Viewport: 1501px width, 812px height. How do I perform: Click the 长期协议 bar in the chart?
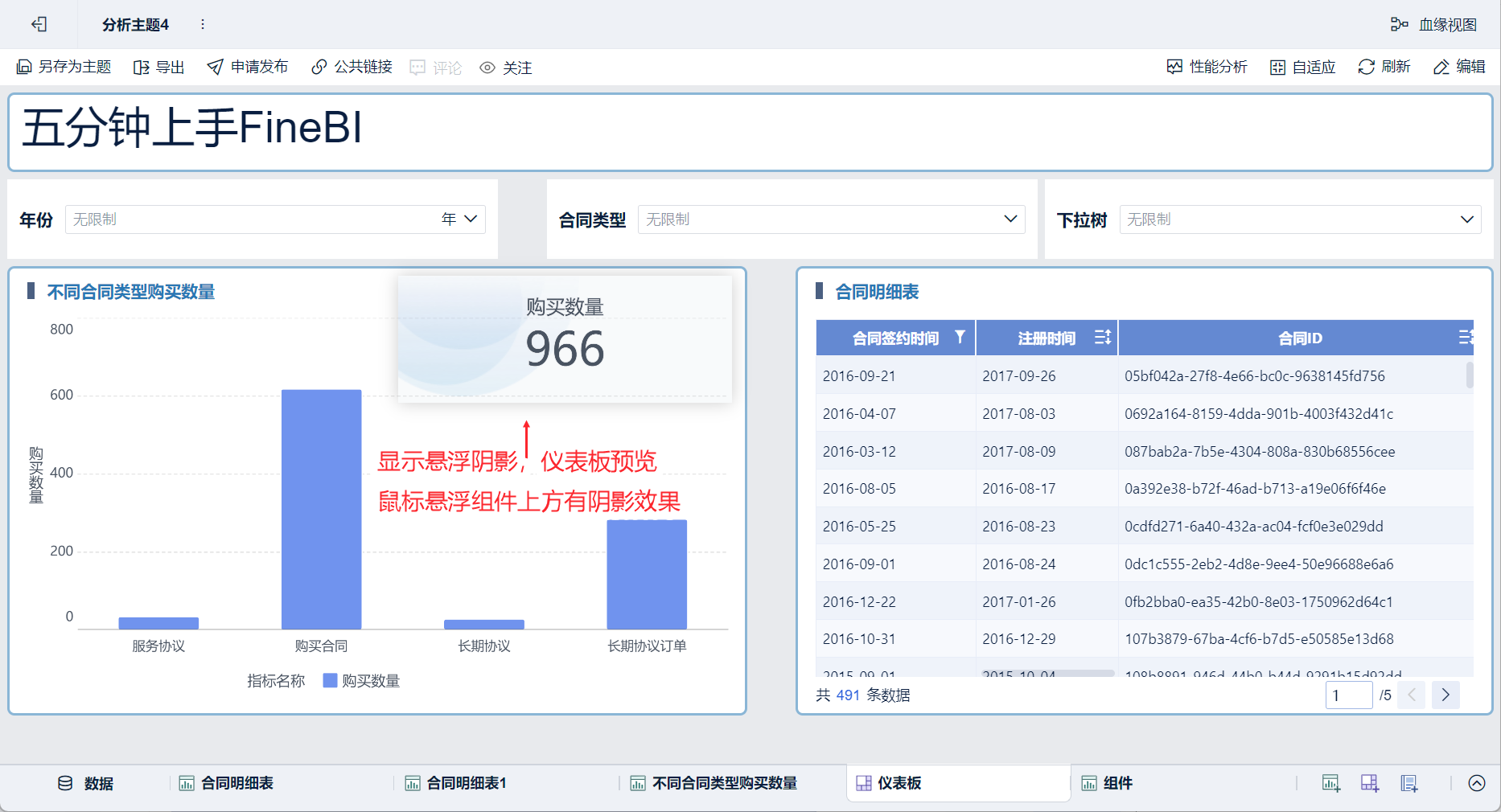pos(484,624)
